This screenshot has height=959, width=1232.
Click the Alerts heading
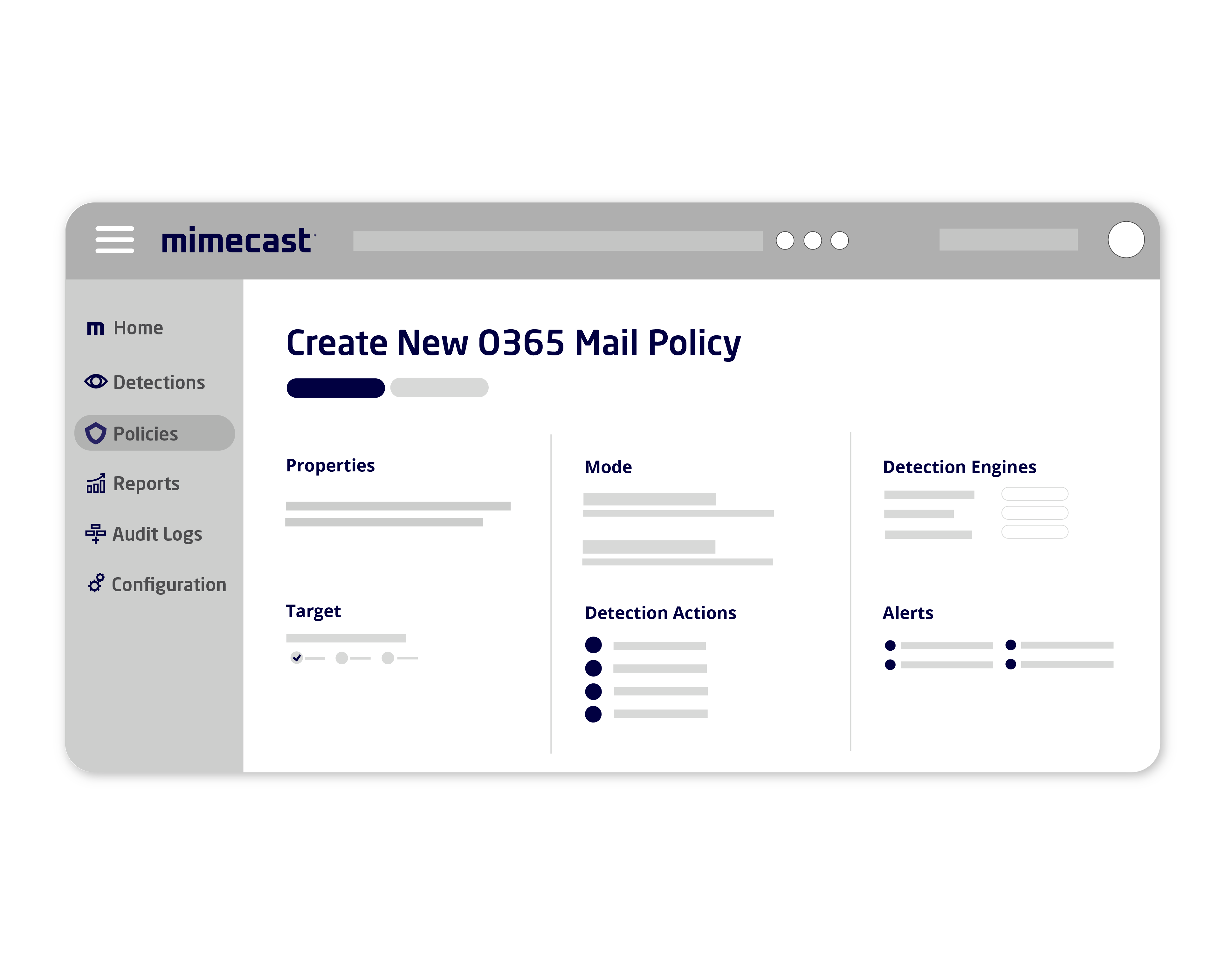(908, 613)
